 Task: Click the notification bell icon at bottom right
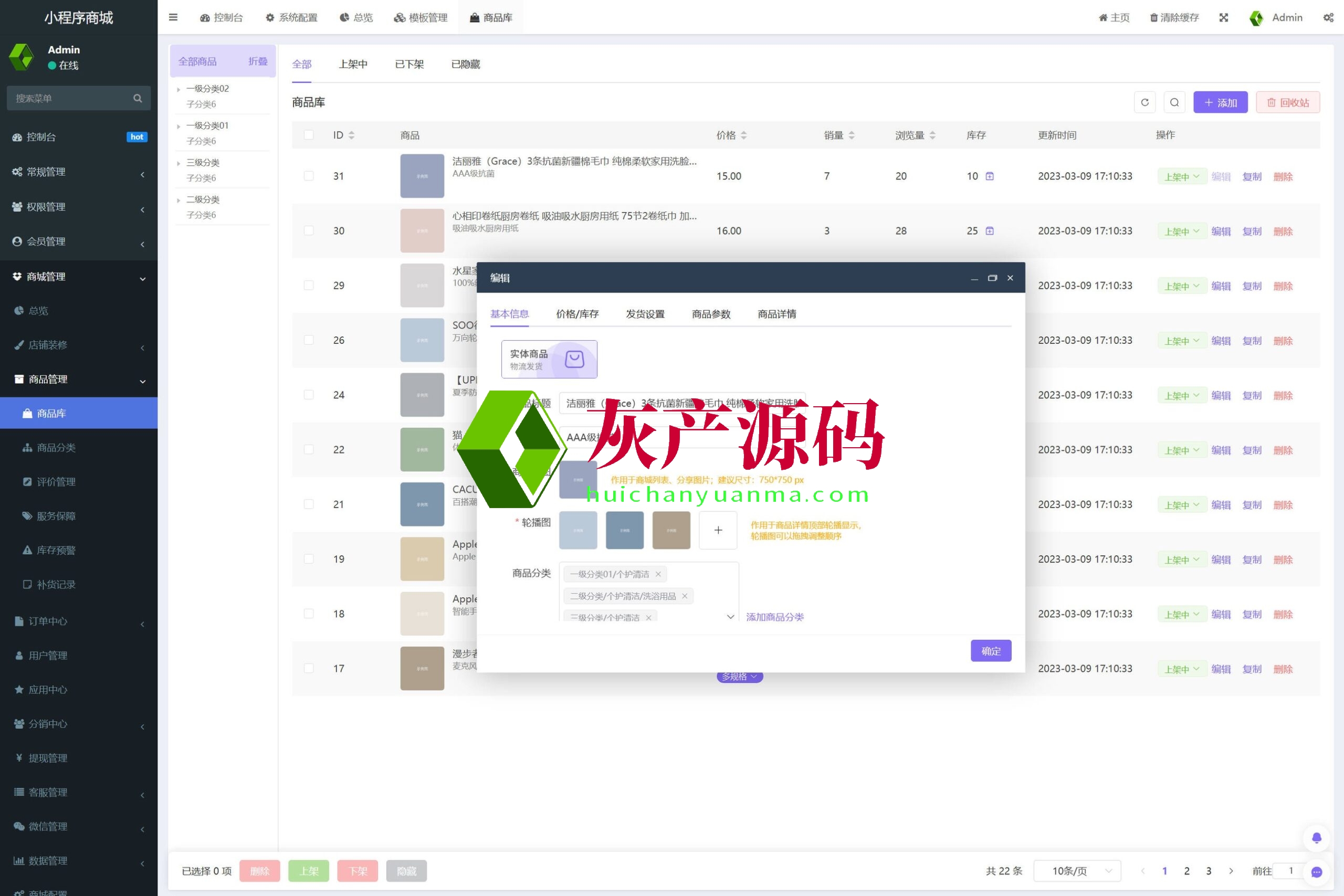(1317, 838)
